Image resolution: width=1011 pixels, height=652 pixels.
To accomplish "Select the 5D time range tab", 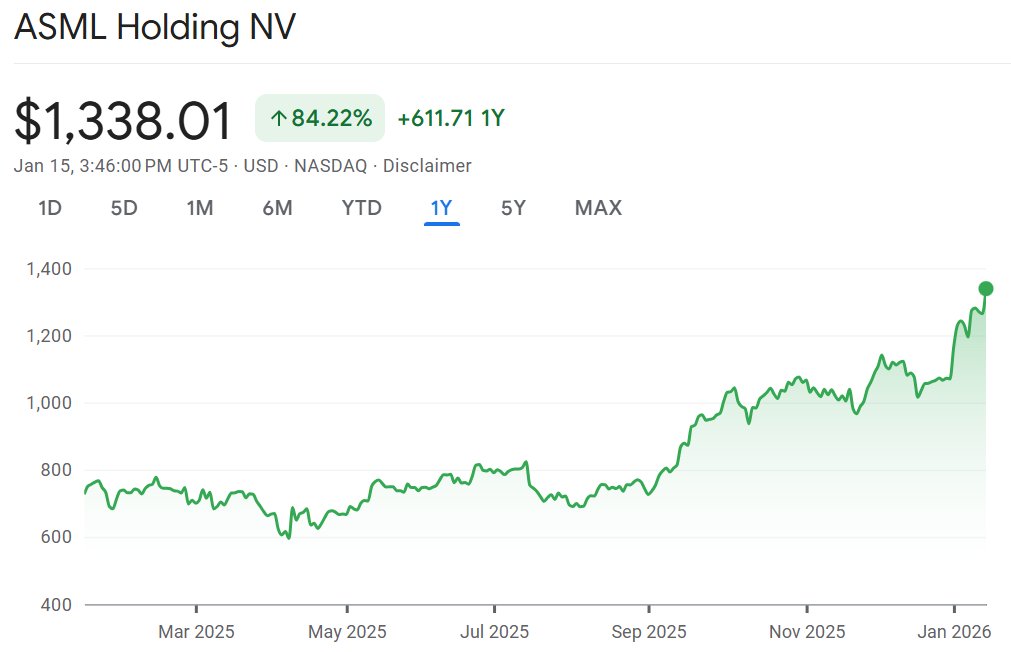I will point(124,208).
